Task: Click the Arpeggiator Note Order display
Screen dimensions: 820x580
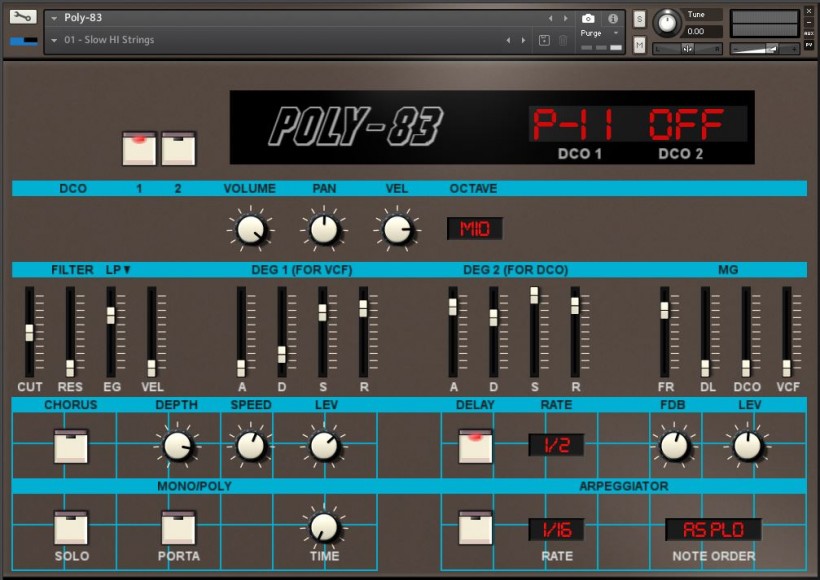Action: click(713, 529)
